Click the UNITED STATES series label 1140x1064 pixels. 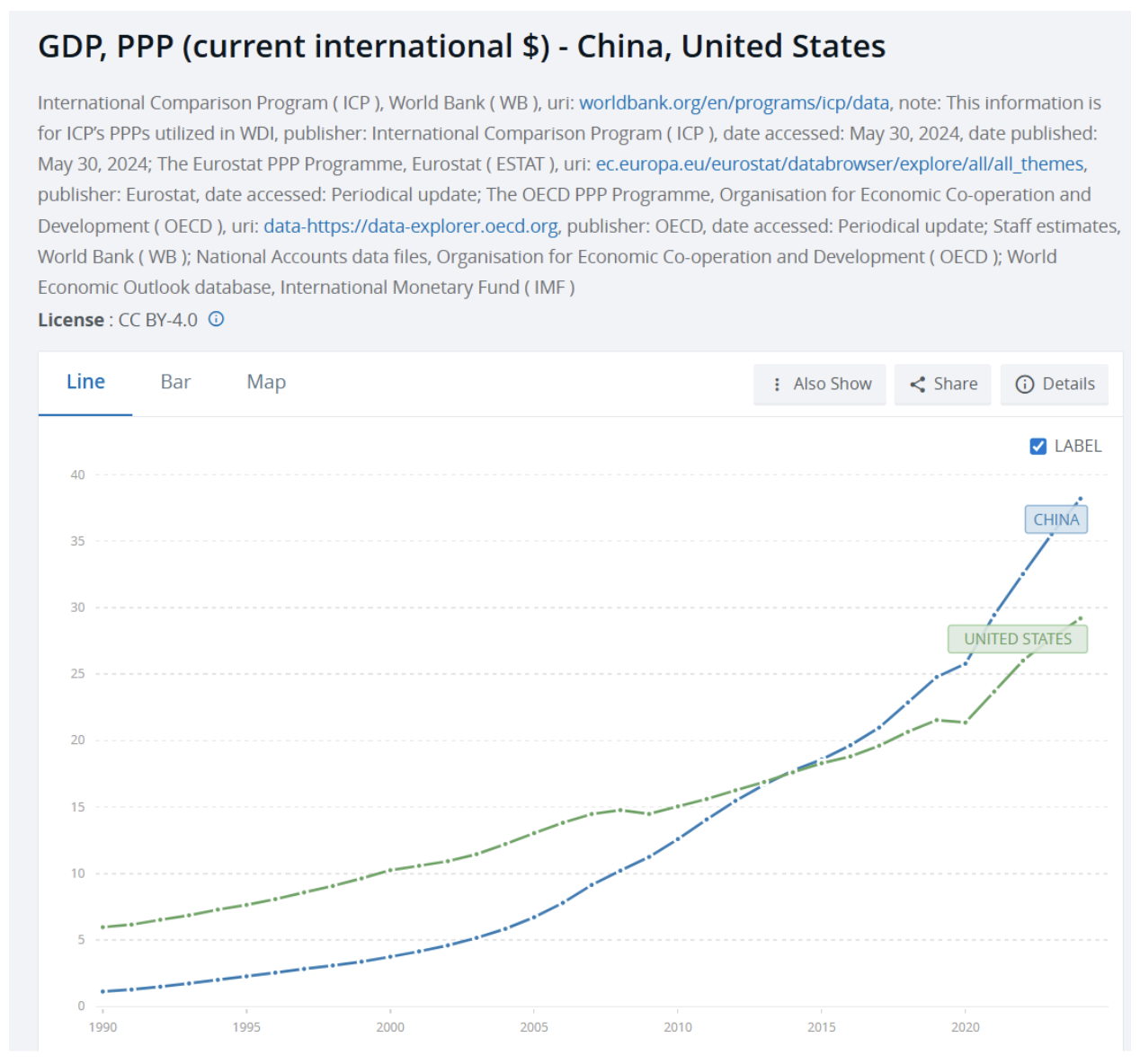[x=1017, y=639]
